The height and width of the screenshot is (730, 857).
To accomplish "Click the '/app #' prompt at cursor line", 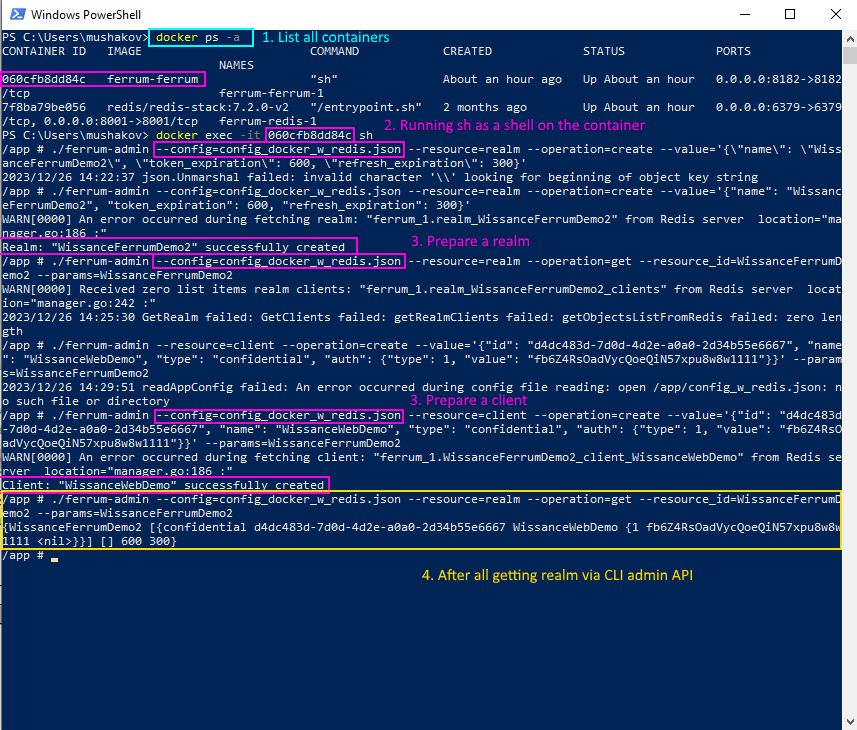I will [x=23, y=555].
